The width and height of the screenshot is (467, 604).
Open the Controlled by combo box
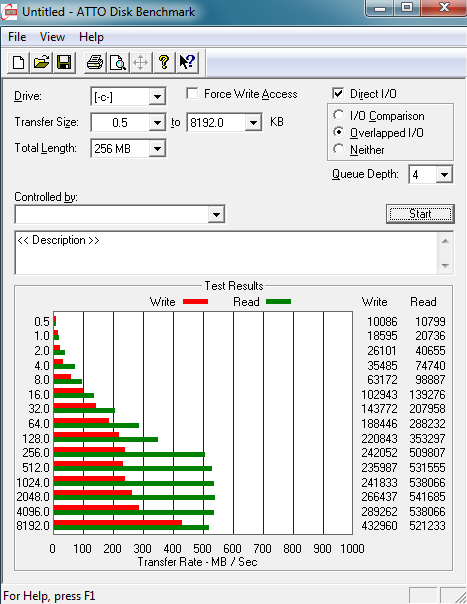coord(120,215)
